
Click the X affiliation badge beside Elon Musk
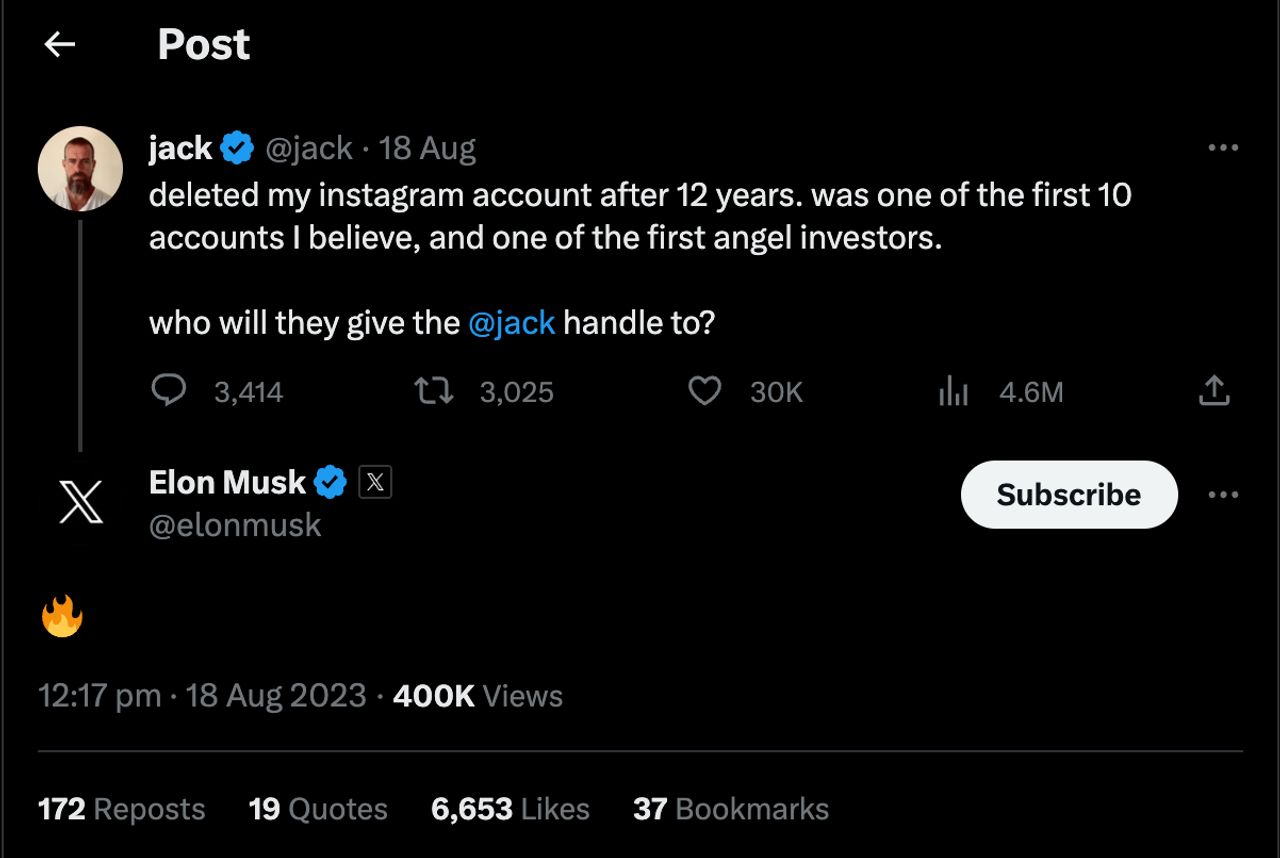click(x=375, y=483)
